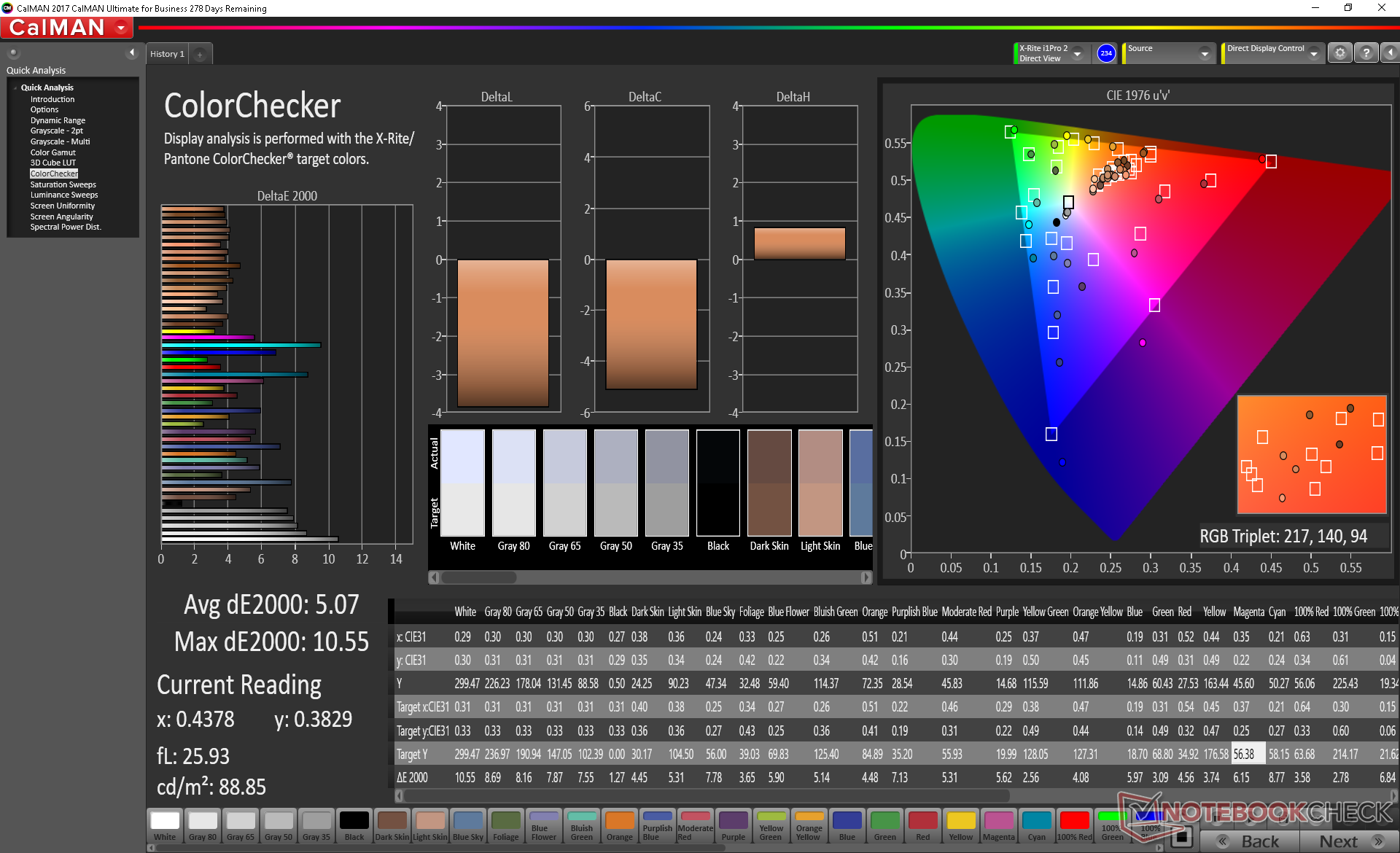Click the White actual/target swatch thumbnail

[463, 483]
